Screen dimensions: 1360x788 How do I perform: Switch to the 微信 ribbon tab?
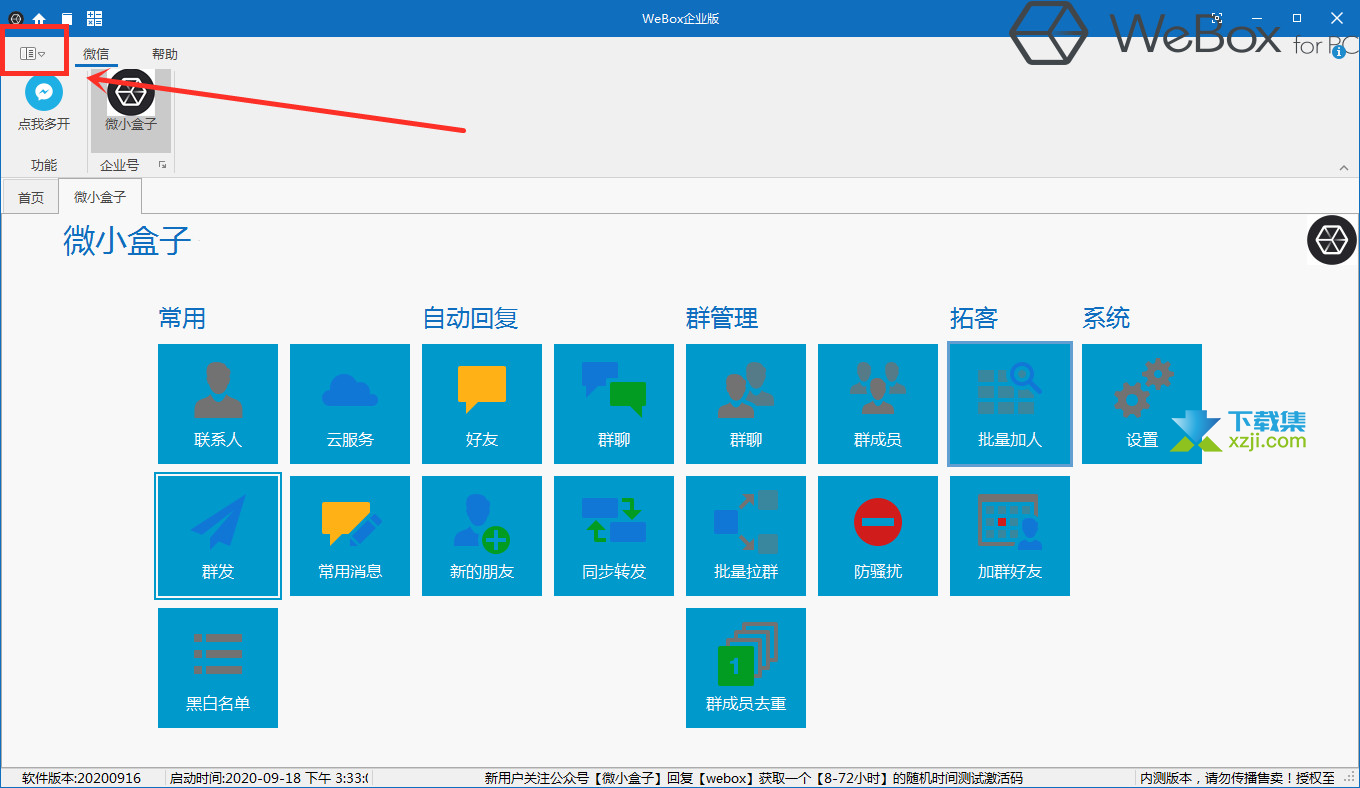(96, 54)
